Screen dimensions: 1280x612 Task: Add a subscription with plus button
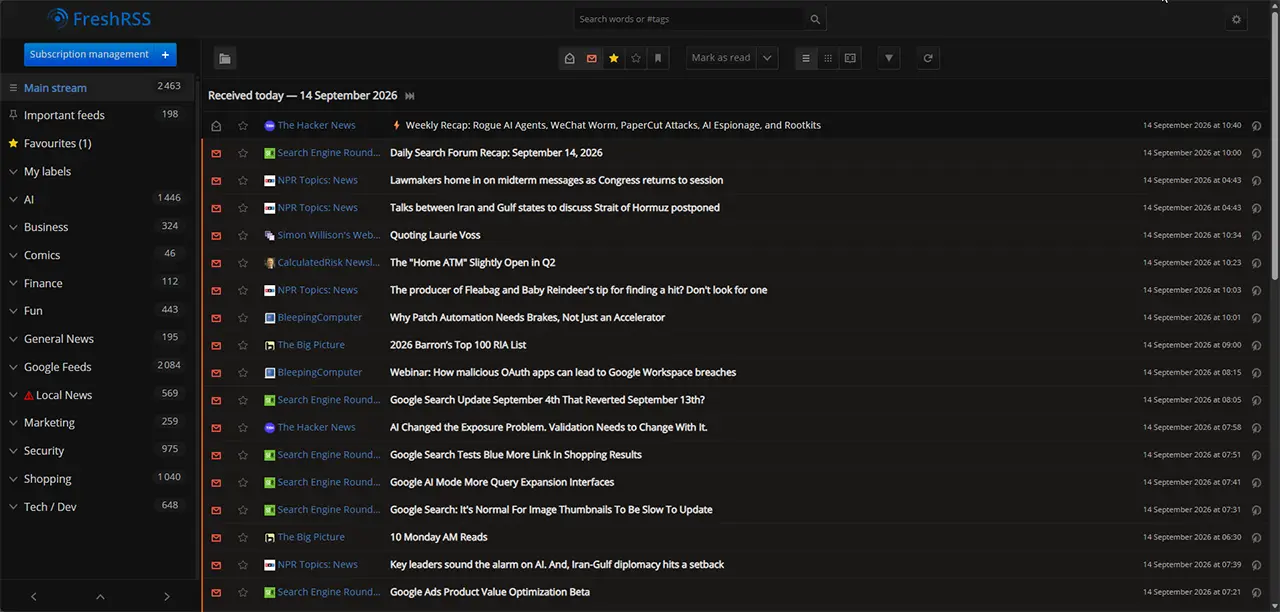(165, 54)
